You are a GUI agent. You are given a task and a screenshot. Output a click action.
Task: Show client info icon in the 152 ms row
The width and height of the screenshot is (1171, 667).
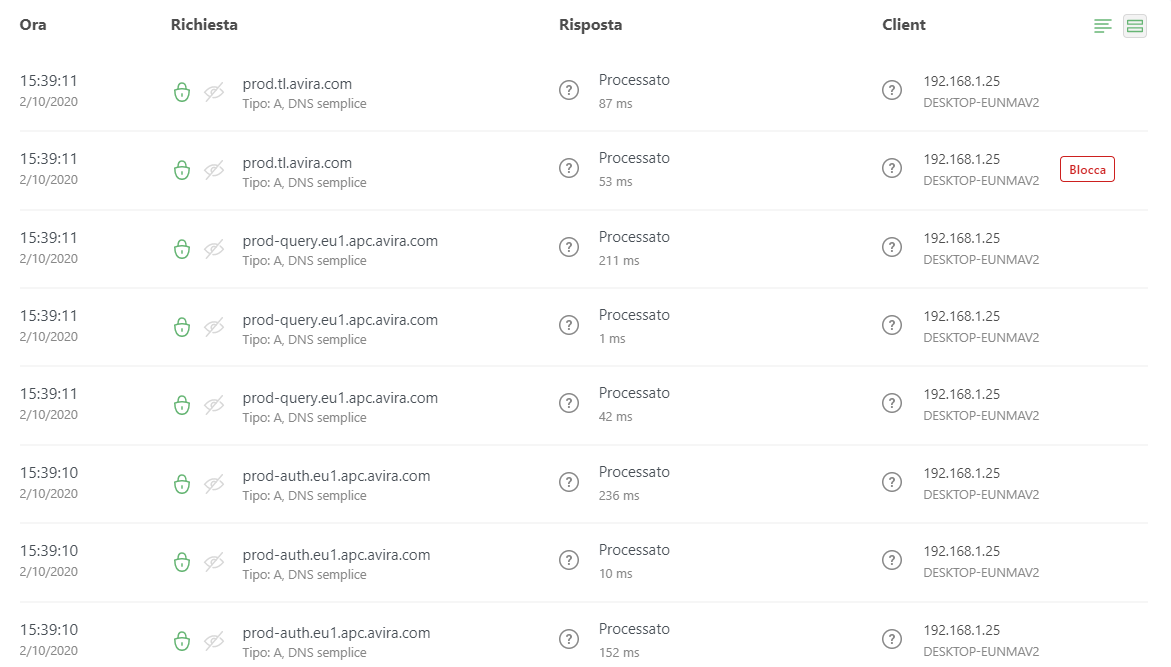tap(892, 639)
